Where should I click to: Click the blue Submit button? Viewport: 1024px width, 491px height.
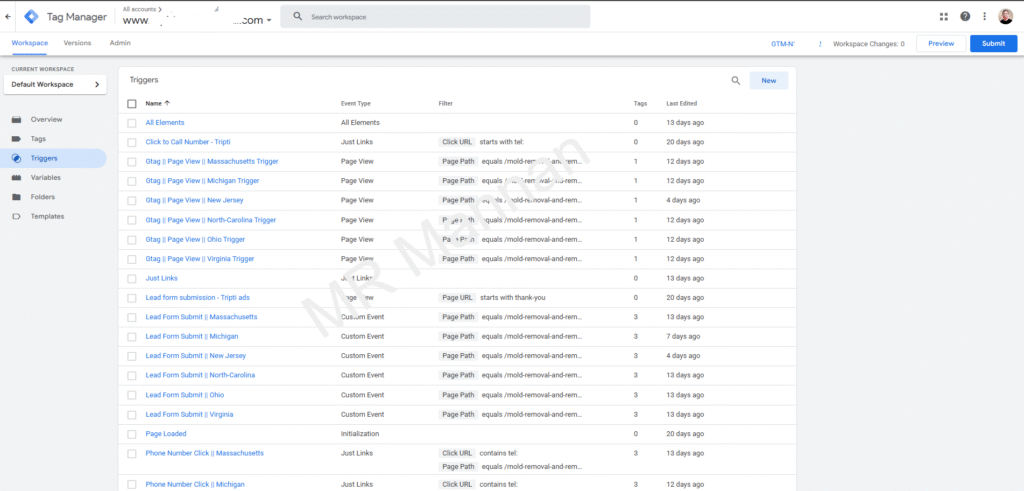pyautogui.click(x=993, y=44)
